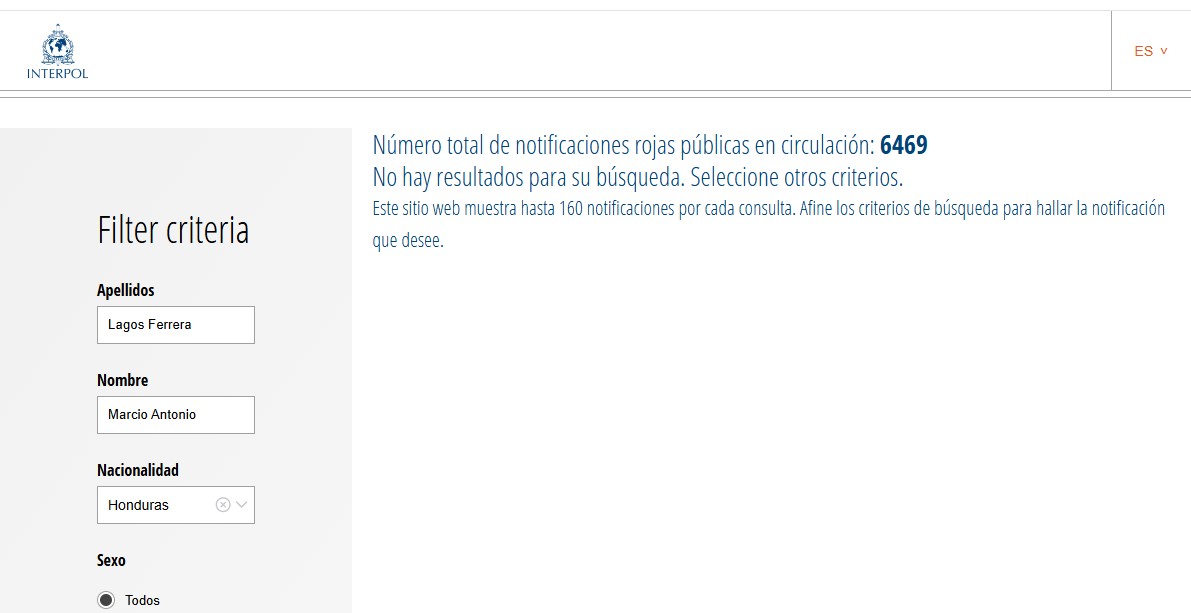The image size is (1191, 613).
Task: Click the Todos label under Sexo
Action: point(142,600)
